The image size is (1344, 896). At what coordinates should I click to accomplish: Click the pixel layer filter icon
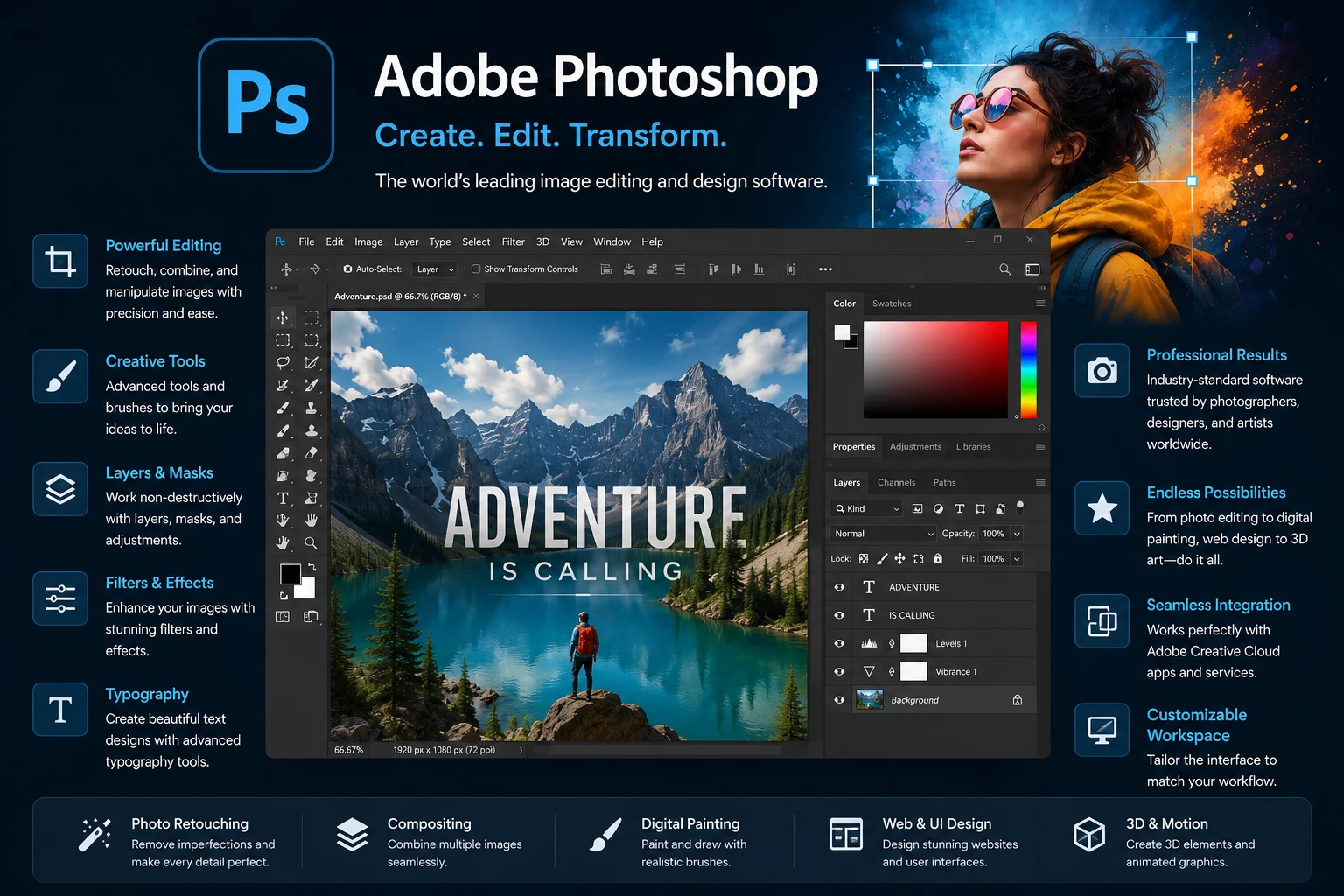pyautogui.click(x=917, y=508)
